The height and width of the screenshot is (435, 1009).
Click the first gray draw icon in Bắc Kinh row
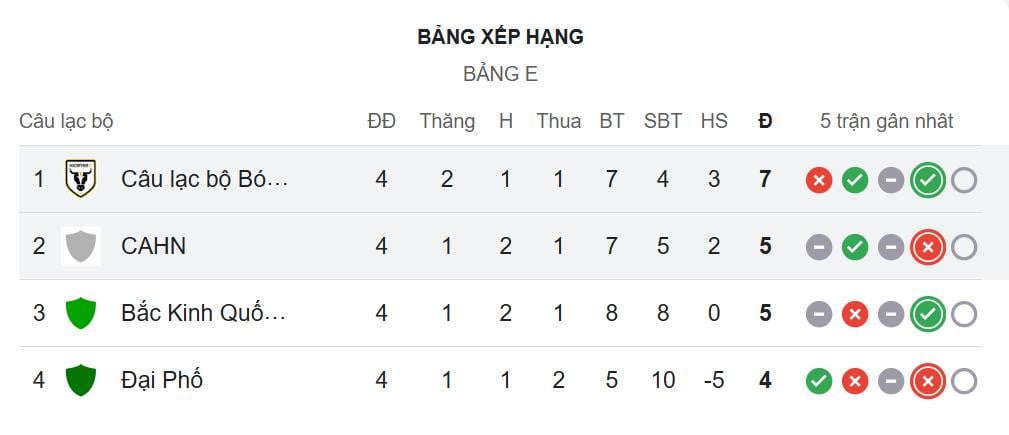[x=819, y=314]
